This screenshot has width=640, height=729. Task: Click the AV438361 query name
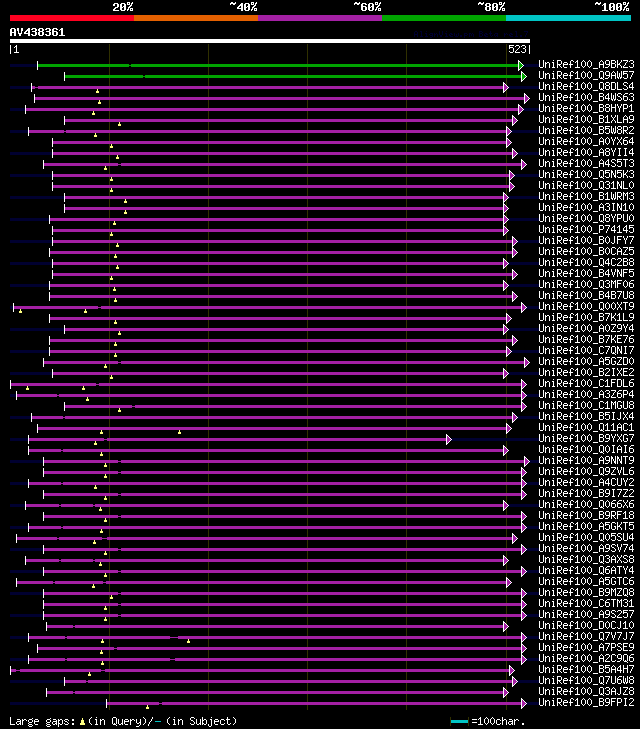(x=37, y=32)
